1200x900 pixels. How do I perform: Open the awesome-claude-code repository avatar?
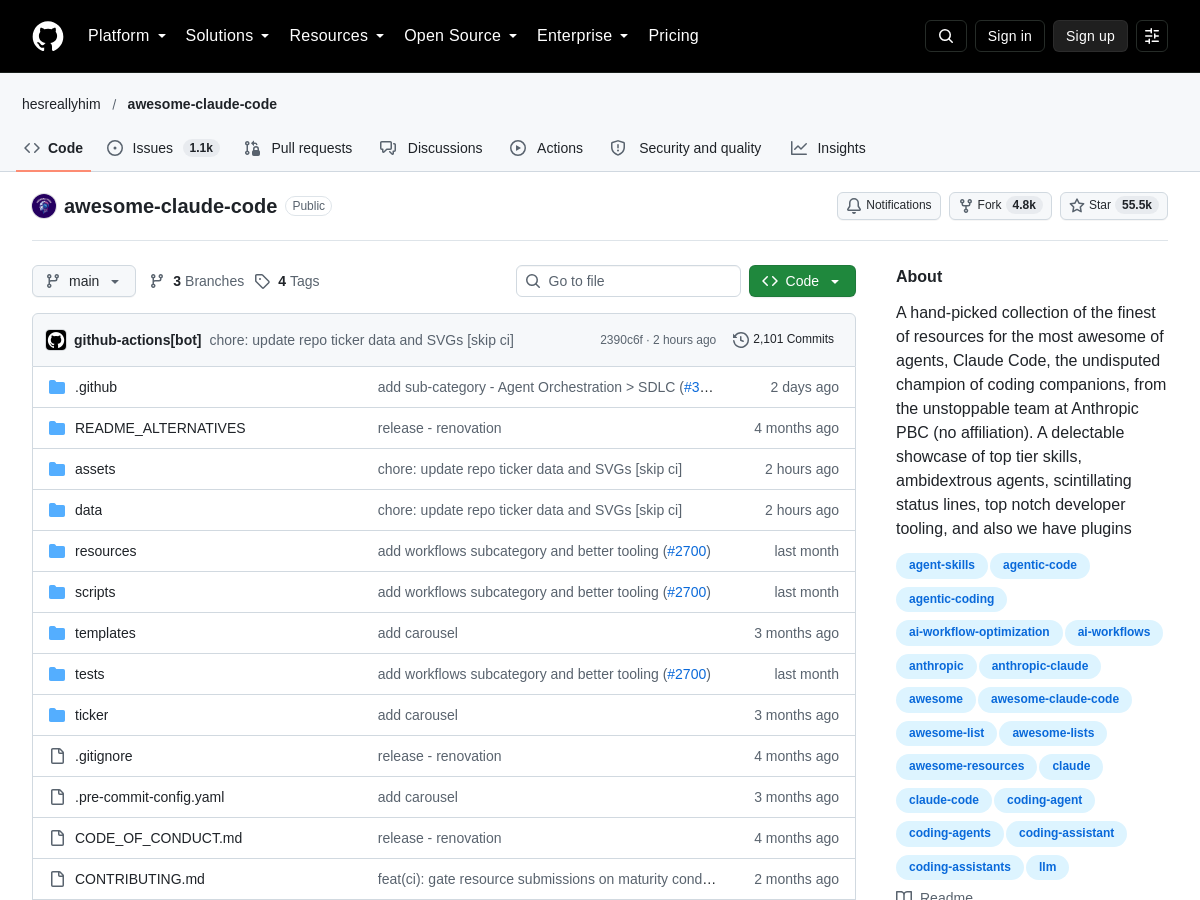tap(44, 206)
